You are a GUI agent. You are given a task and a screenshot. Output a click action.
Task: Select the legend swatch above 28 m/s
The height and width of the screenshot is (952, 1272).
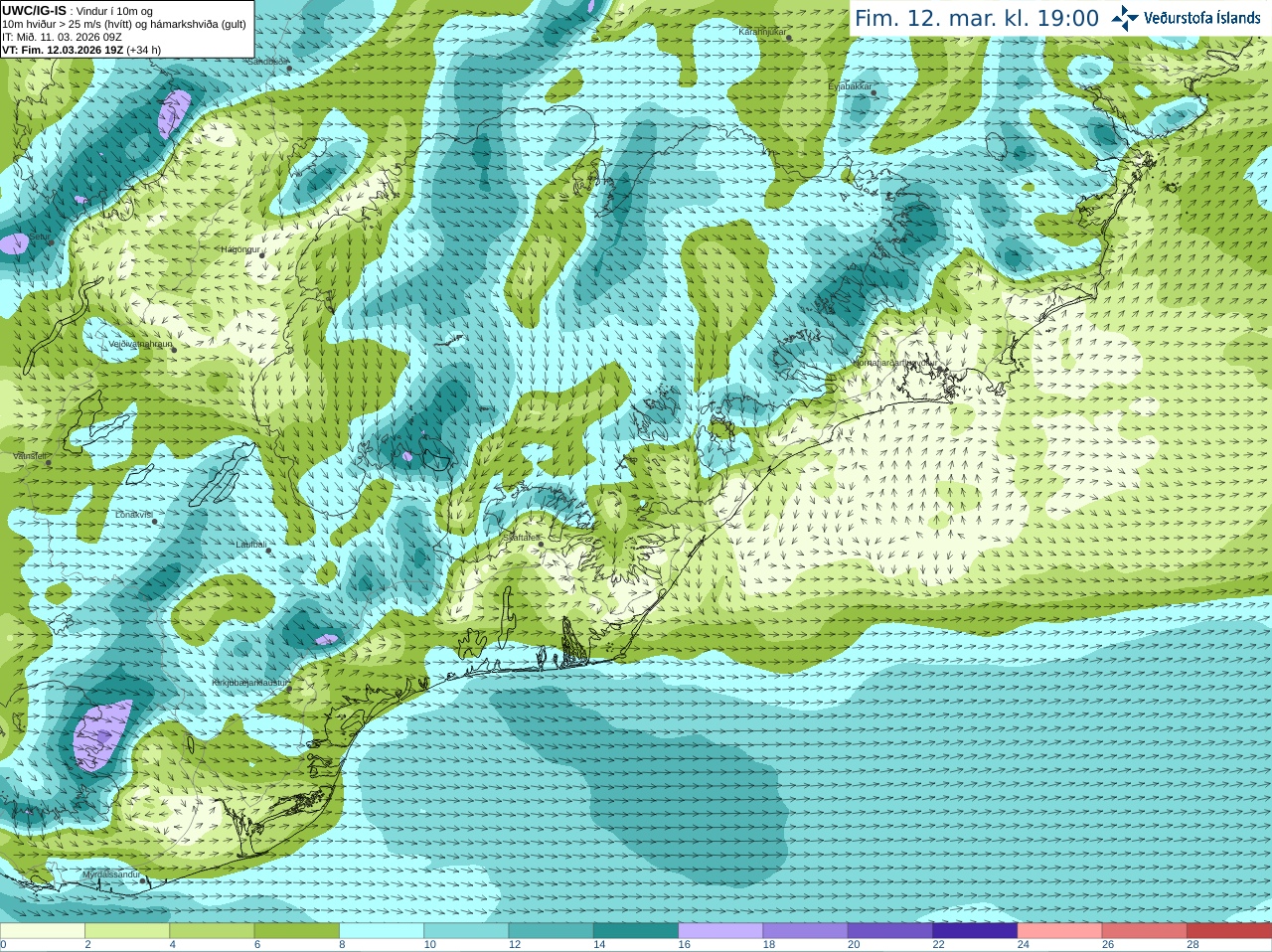1230,931
